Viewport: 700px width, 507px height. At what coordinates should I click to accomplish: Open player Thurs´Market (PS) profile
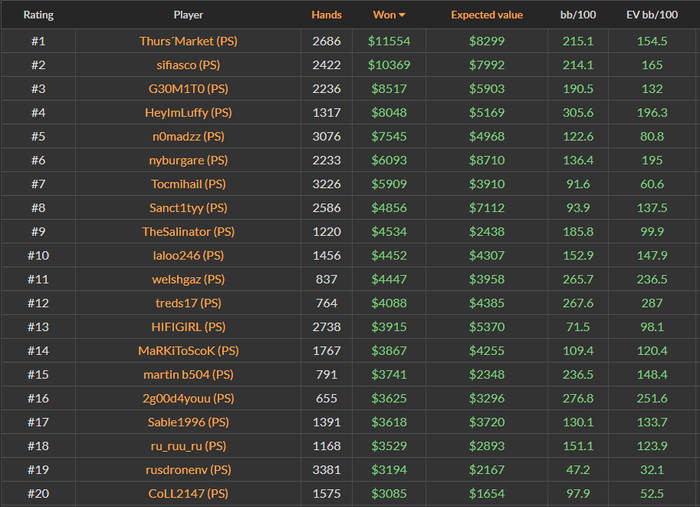pyautogui.click(x=188, y=41)
